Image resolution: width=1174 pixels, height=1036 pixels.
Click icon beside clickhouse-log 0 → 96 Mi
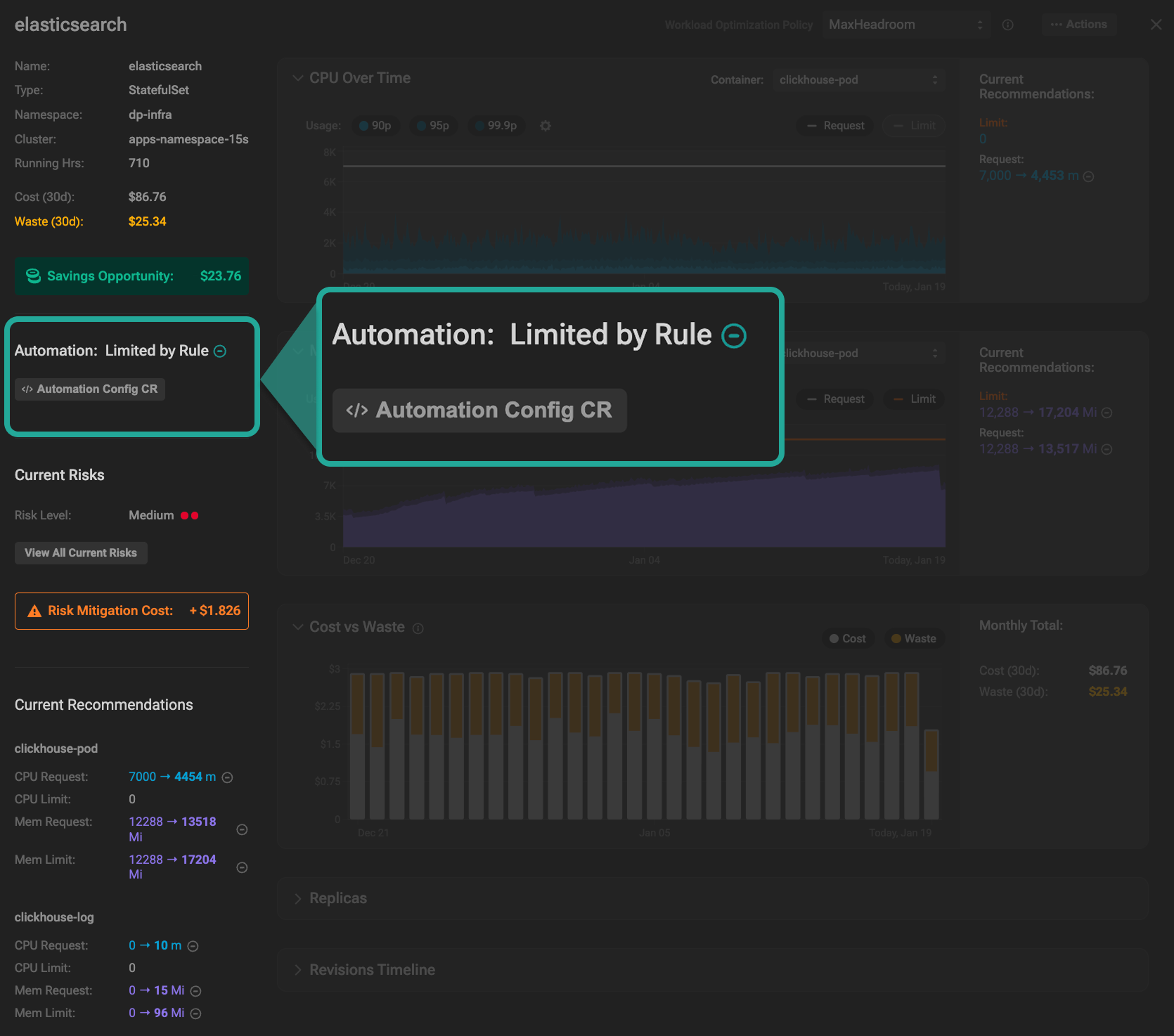pos(196,1014)
